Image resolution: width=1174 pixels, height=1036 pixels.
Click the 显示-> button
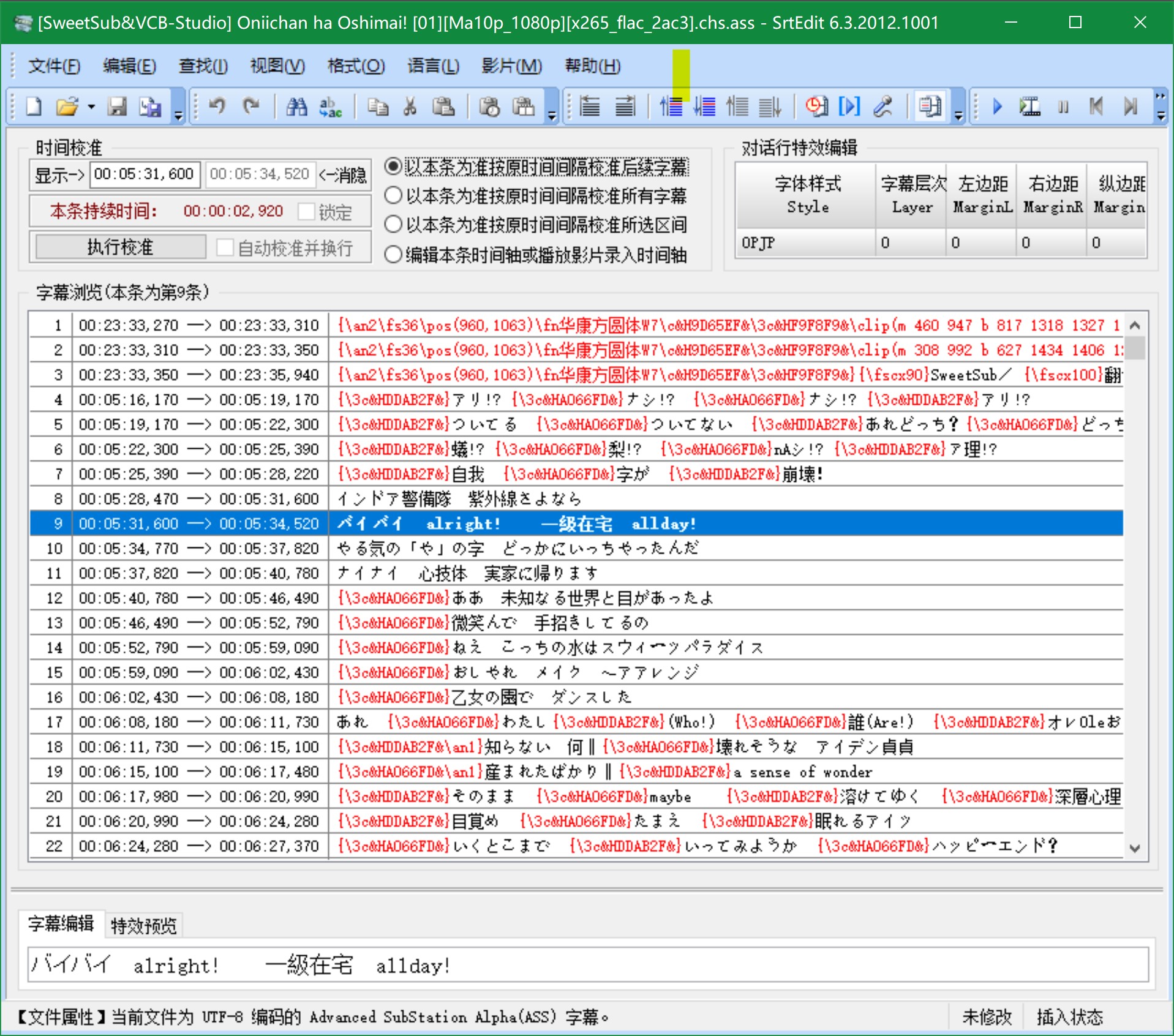click(x=59, y=175)
